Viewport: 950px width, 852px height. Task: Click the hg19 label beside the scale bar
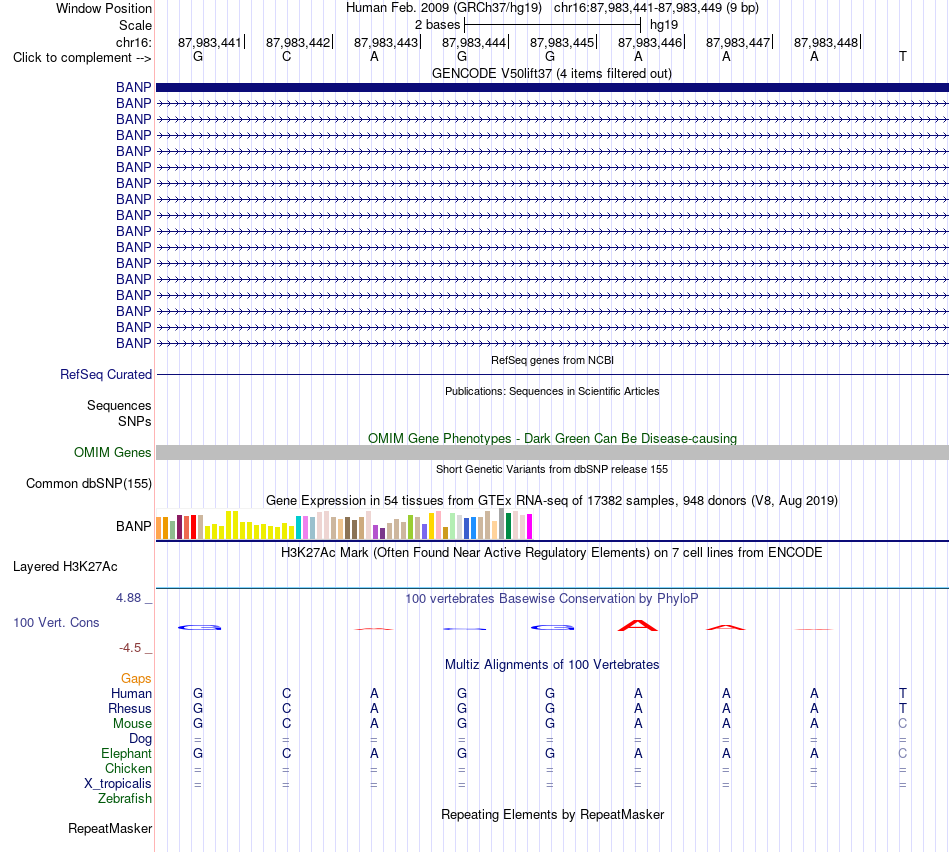point(663,25)
